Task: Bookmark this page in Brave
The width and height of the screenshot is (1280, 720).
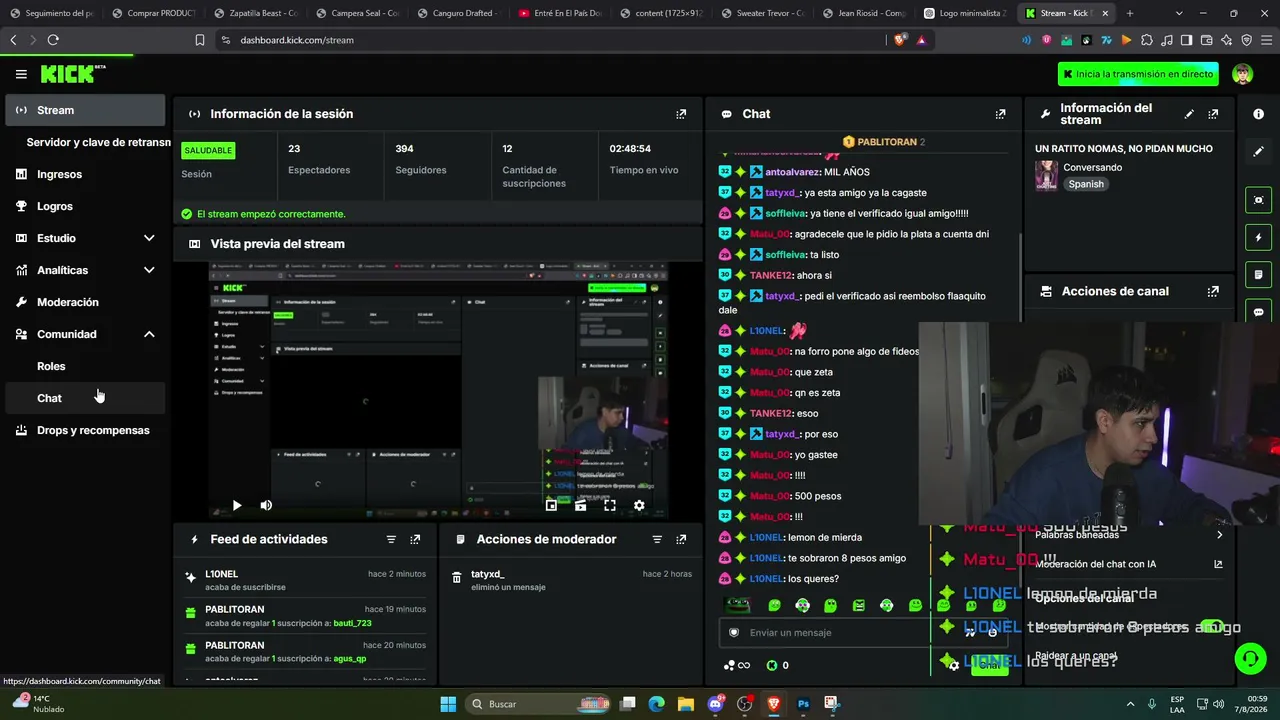Action: tap(200, 40)
